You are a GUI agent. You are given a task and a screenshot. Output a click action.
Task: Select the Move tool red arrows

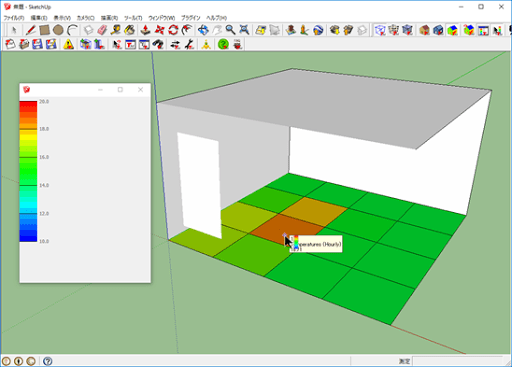coord(159,30)
